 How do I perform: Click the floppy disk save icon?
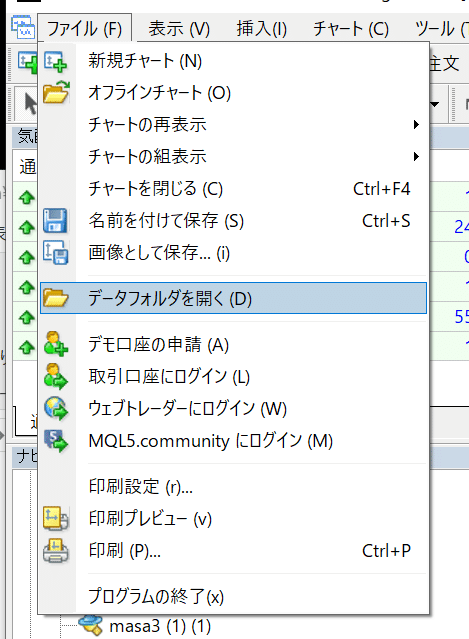click(55, 220)
